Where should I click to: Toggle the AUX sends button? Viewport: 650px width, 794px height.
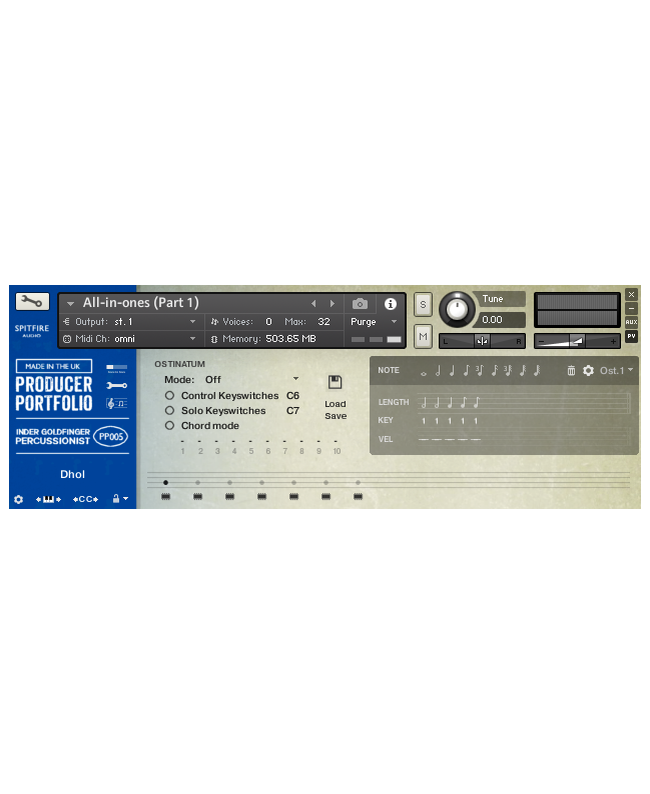click(631, 322)
